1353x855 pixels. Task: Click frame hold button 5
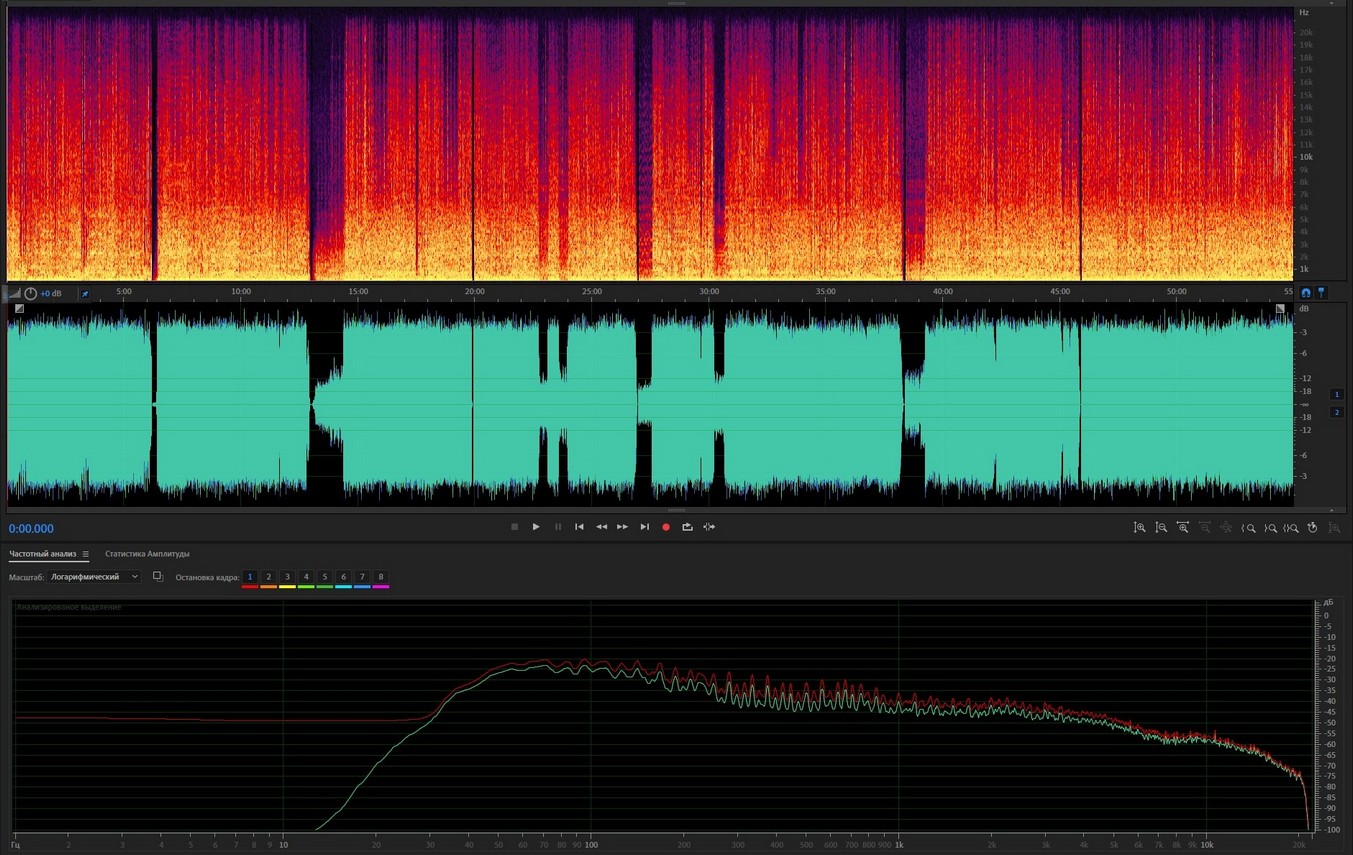pos(324,577)
